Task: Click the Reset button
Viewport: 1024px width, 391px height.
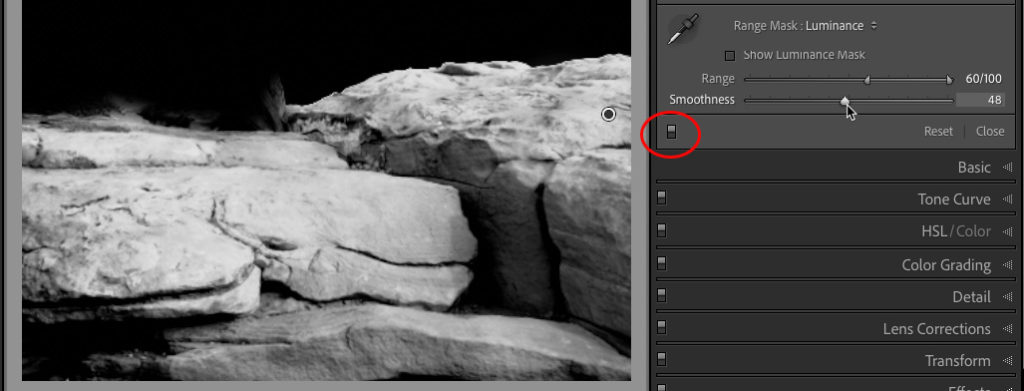Action: (938, 131)
